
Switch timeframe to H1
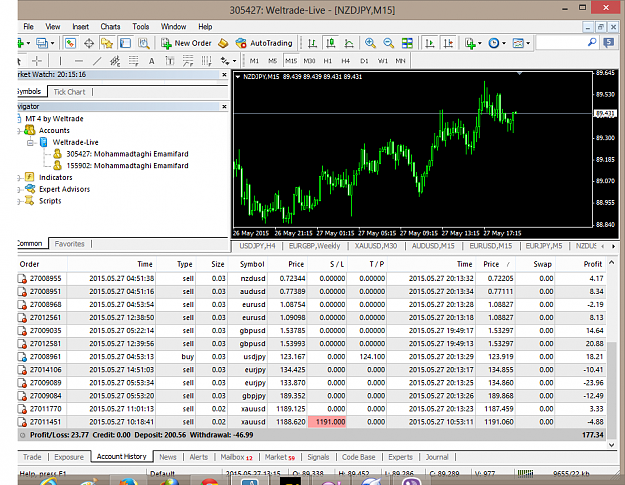pos(327,61)
